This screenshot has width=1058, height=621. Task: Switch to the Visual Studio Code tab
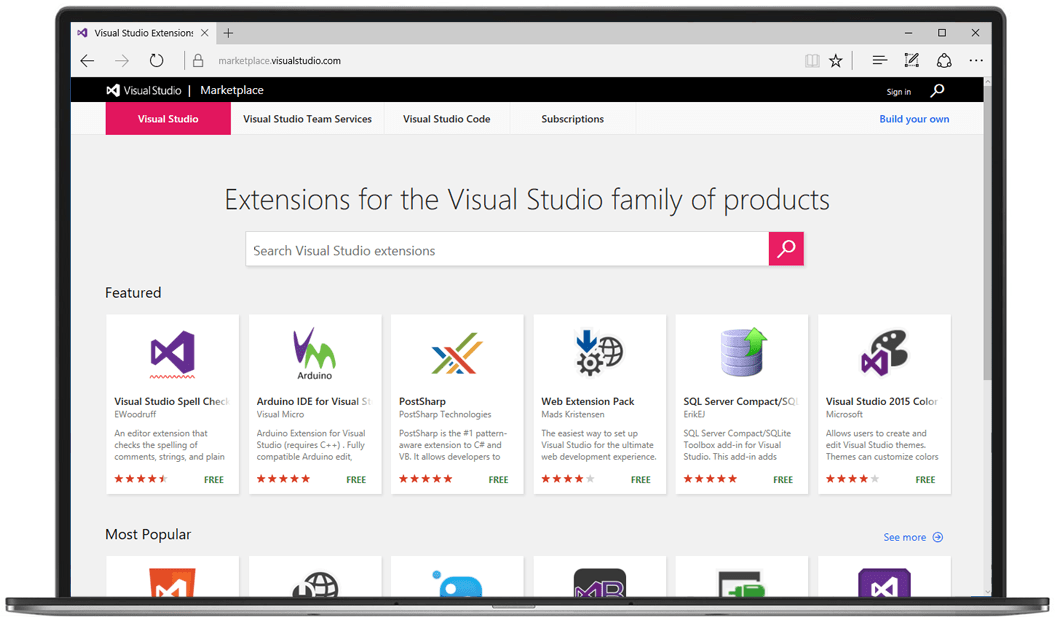click(x=446, y=118)
